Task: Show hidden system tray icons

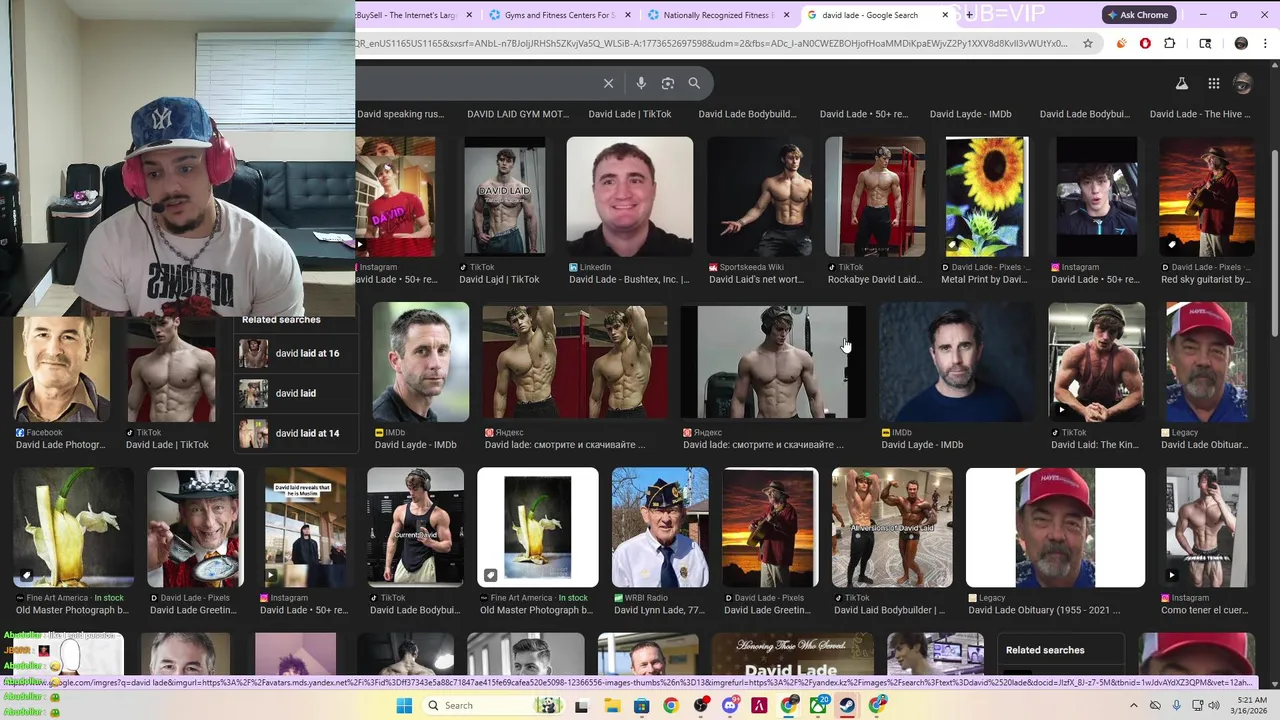Action: click(x=1133, y=706)
